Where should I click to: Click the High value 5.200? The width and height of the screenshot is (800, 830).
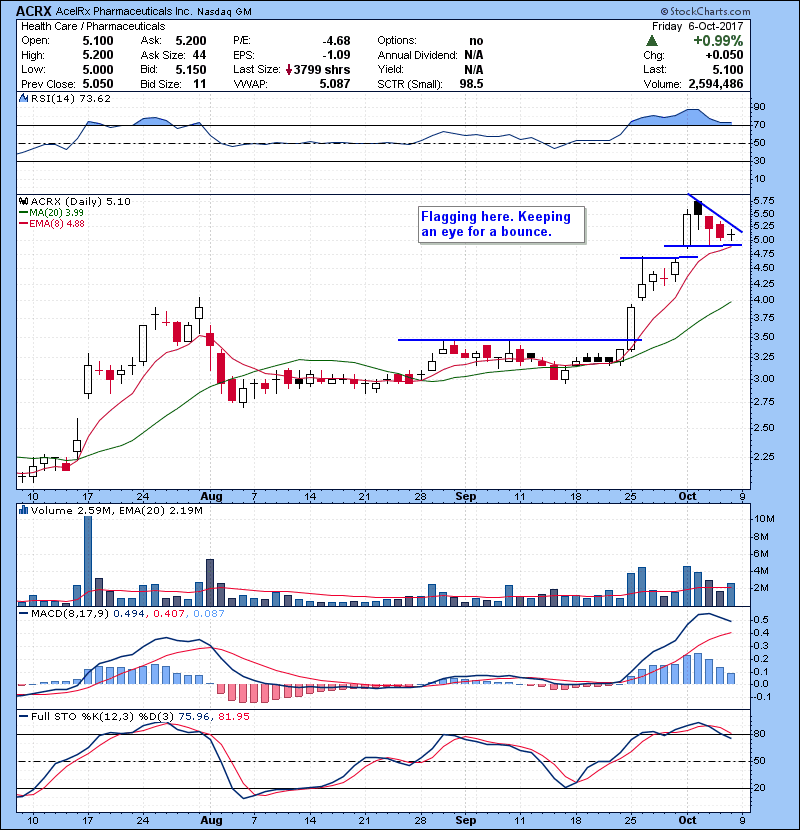click(x=98, y=55)
